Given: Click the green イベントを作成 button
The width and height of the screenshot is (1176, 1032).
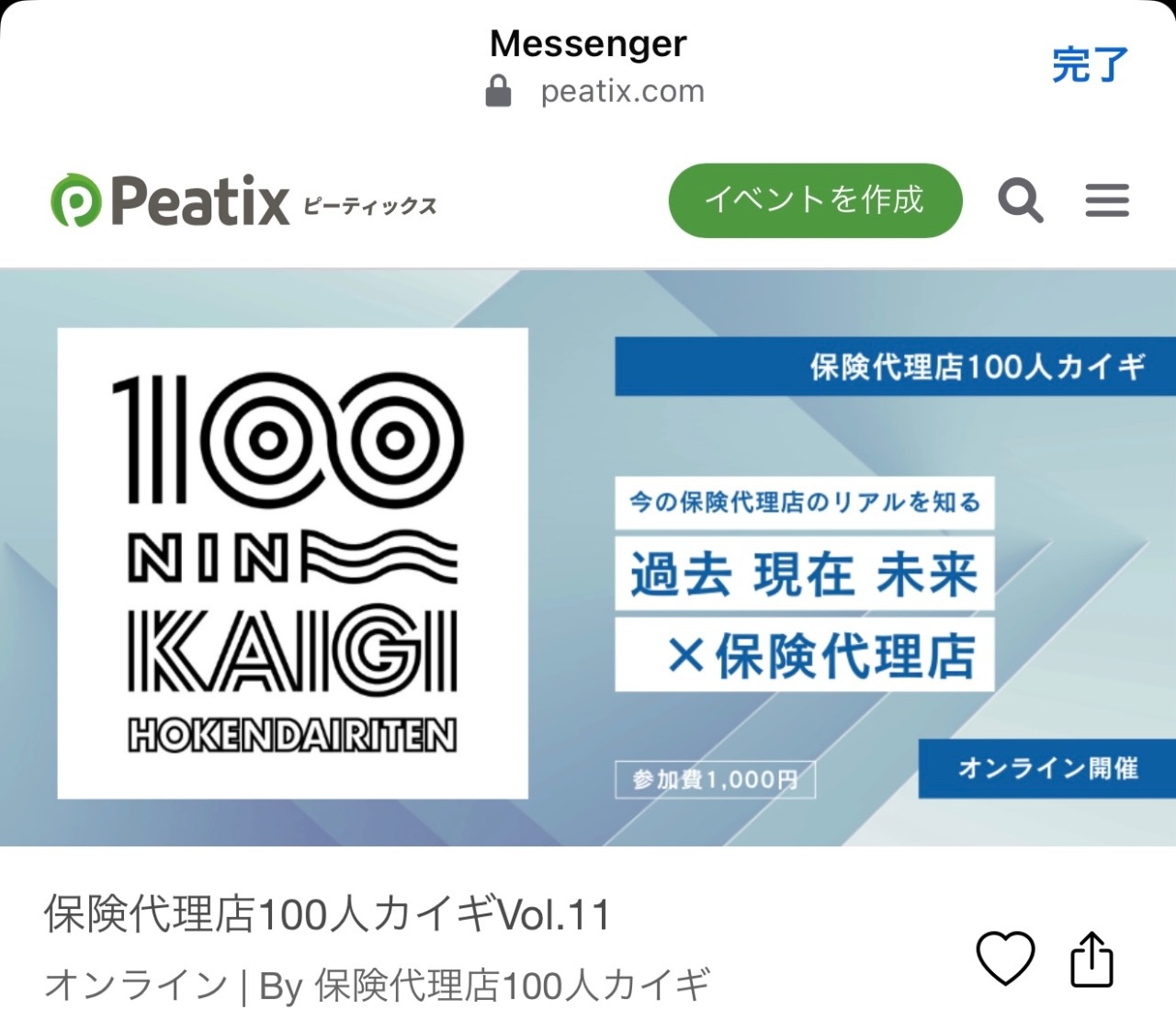Looking at the screenshot, I should click(x=815, y=200).
